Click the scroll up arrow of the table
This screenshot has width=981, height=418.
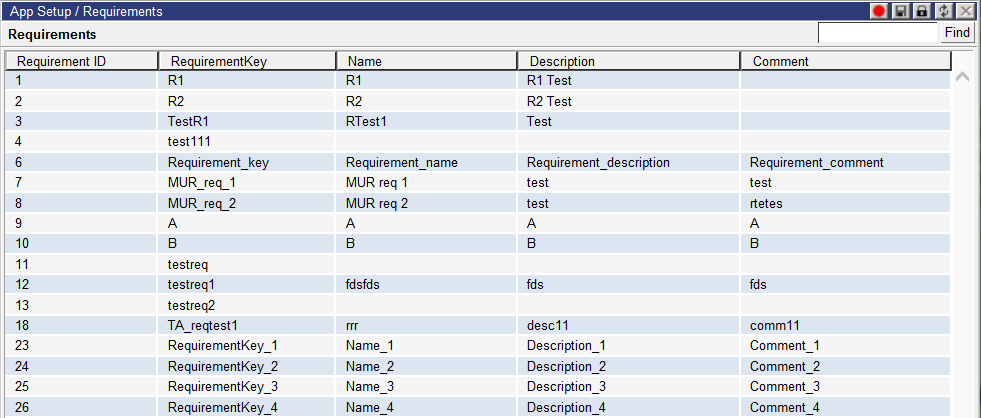(962, 78)
